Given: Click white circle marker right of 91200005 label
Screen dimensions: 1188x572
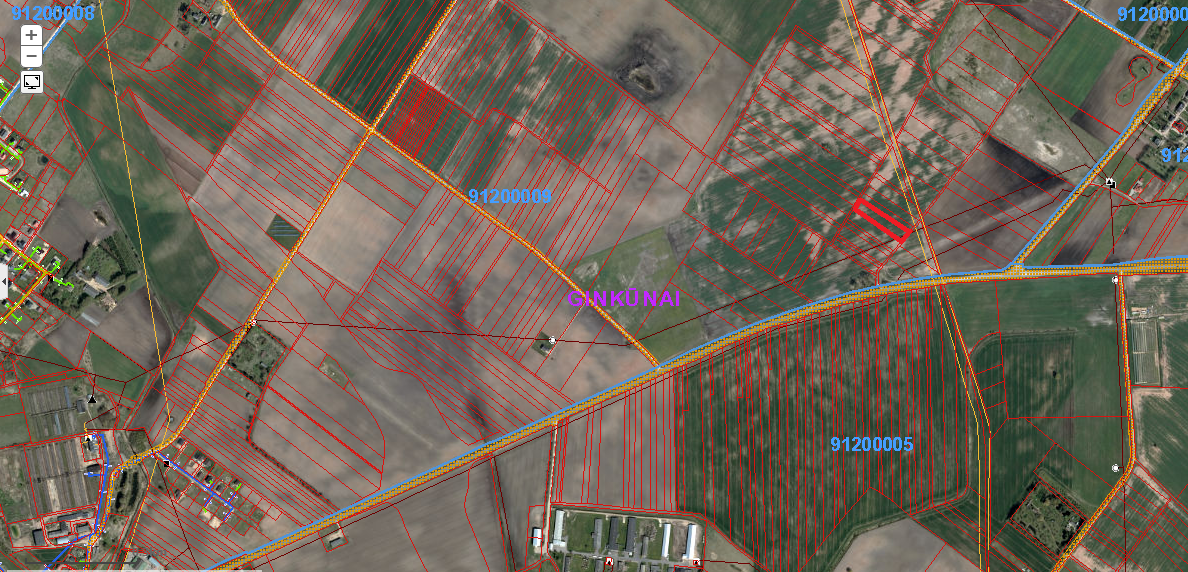Looking at the screenshot, I should [x=1116, y=468].
